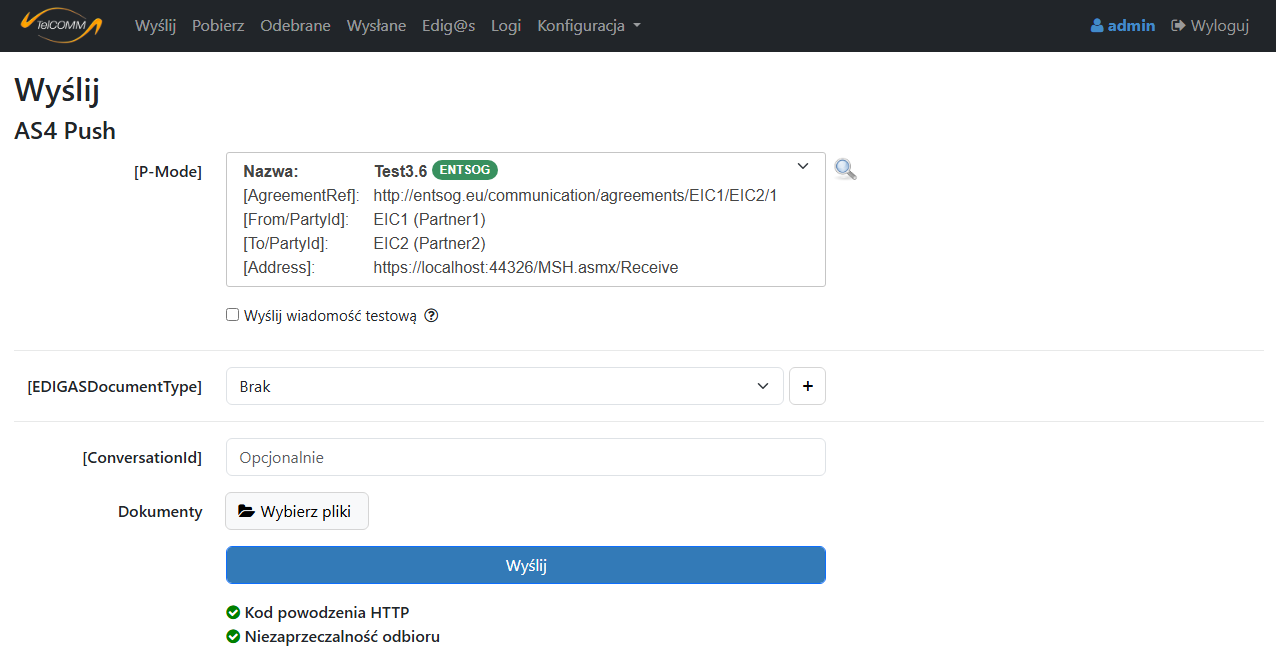Click the ConversationId input field
The image size is (1276, 663).
coord(525,457)
